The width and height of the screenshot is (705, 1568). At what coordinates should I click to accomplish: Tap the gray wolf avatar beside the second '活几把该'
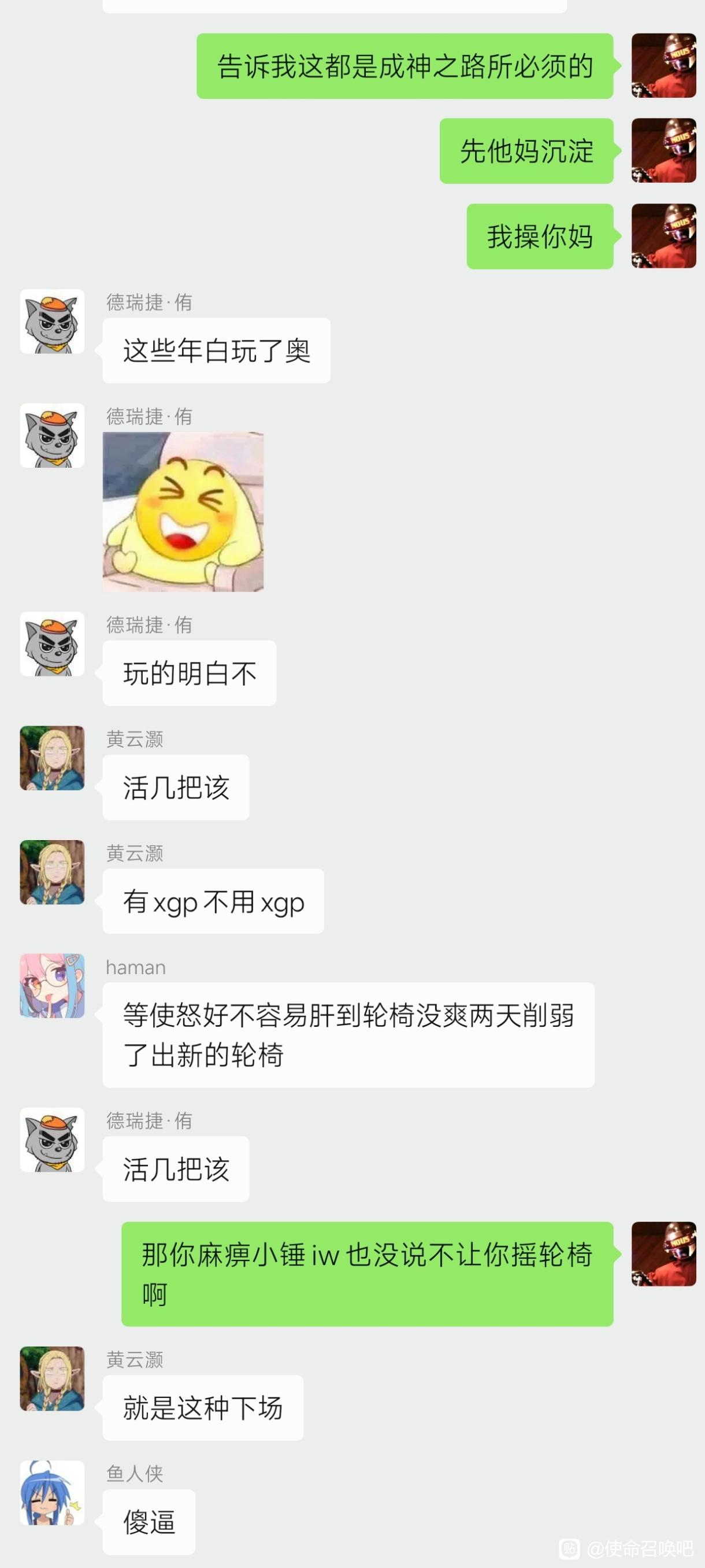tap(53, 1140)
